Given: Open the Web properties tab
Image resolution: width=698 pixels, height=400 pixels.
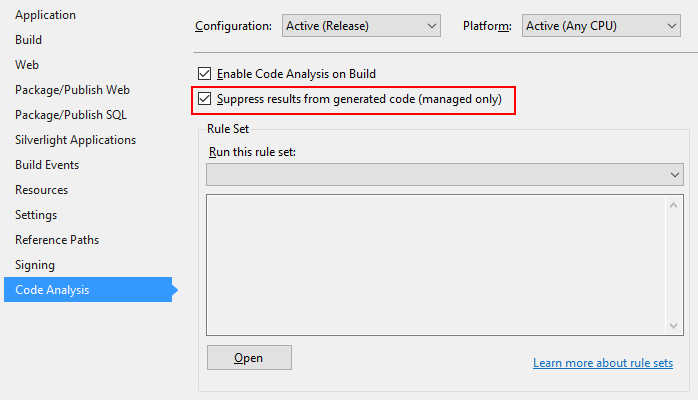Looking at the screenshot, I should point(27,65).
